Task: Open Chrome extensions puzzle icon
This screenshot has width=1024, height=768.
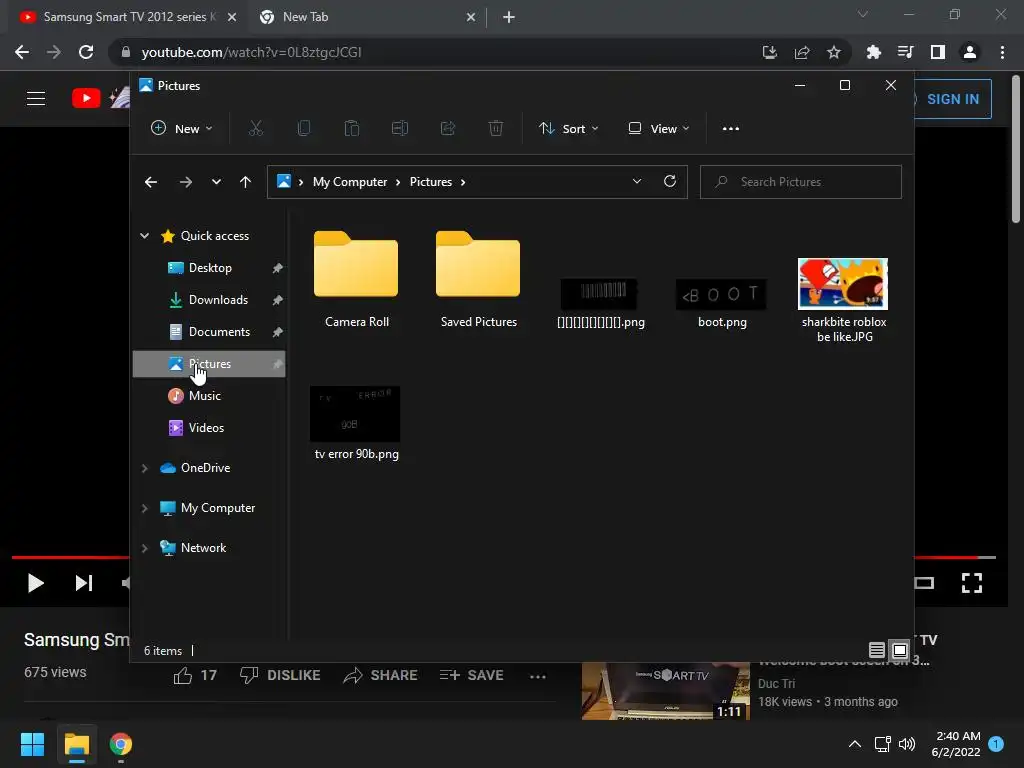Action: pos(873,52)
